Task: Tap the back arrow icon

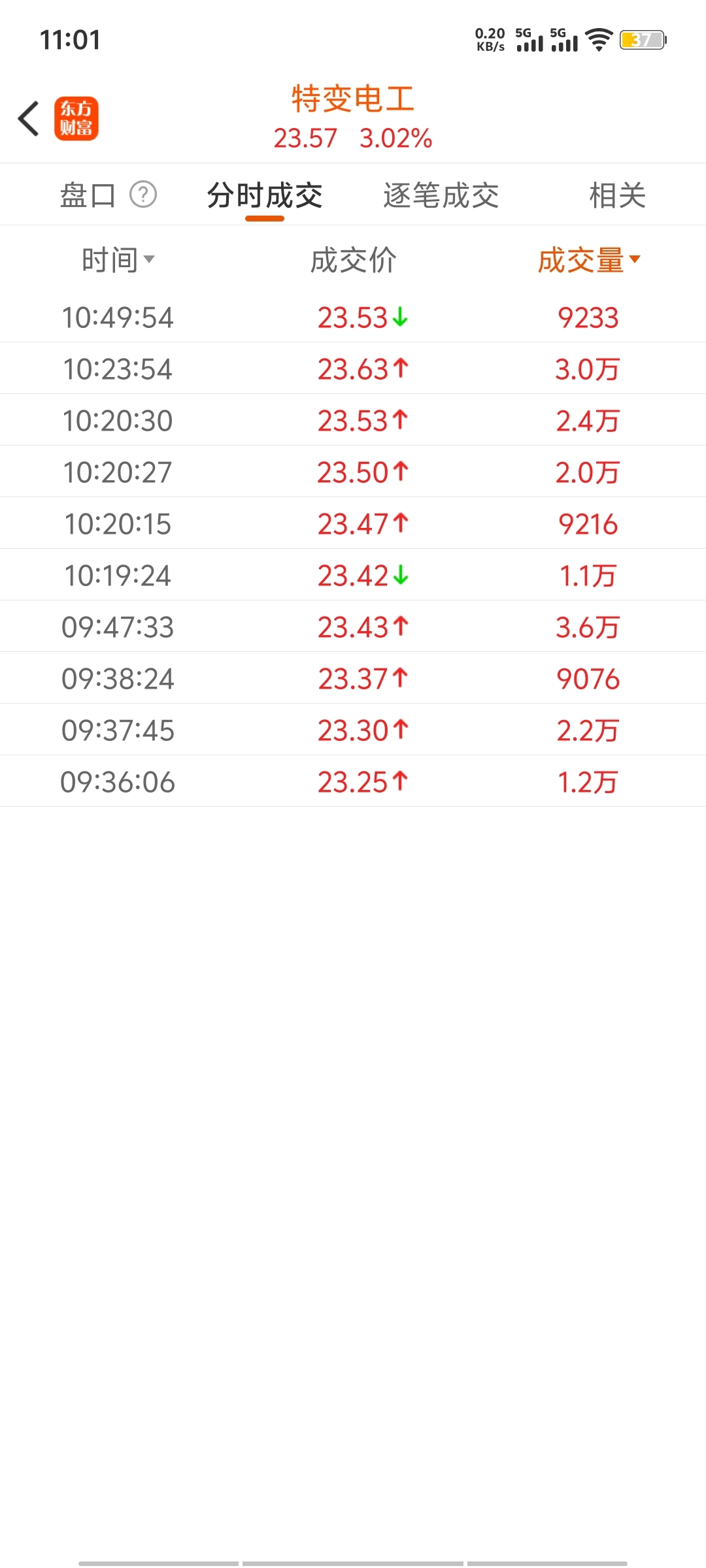Action: click(x=29, y=119)
